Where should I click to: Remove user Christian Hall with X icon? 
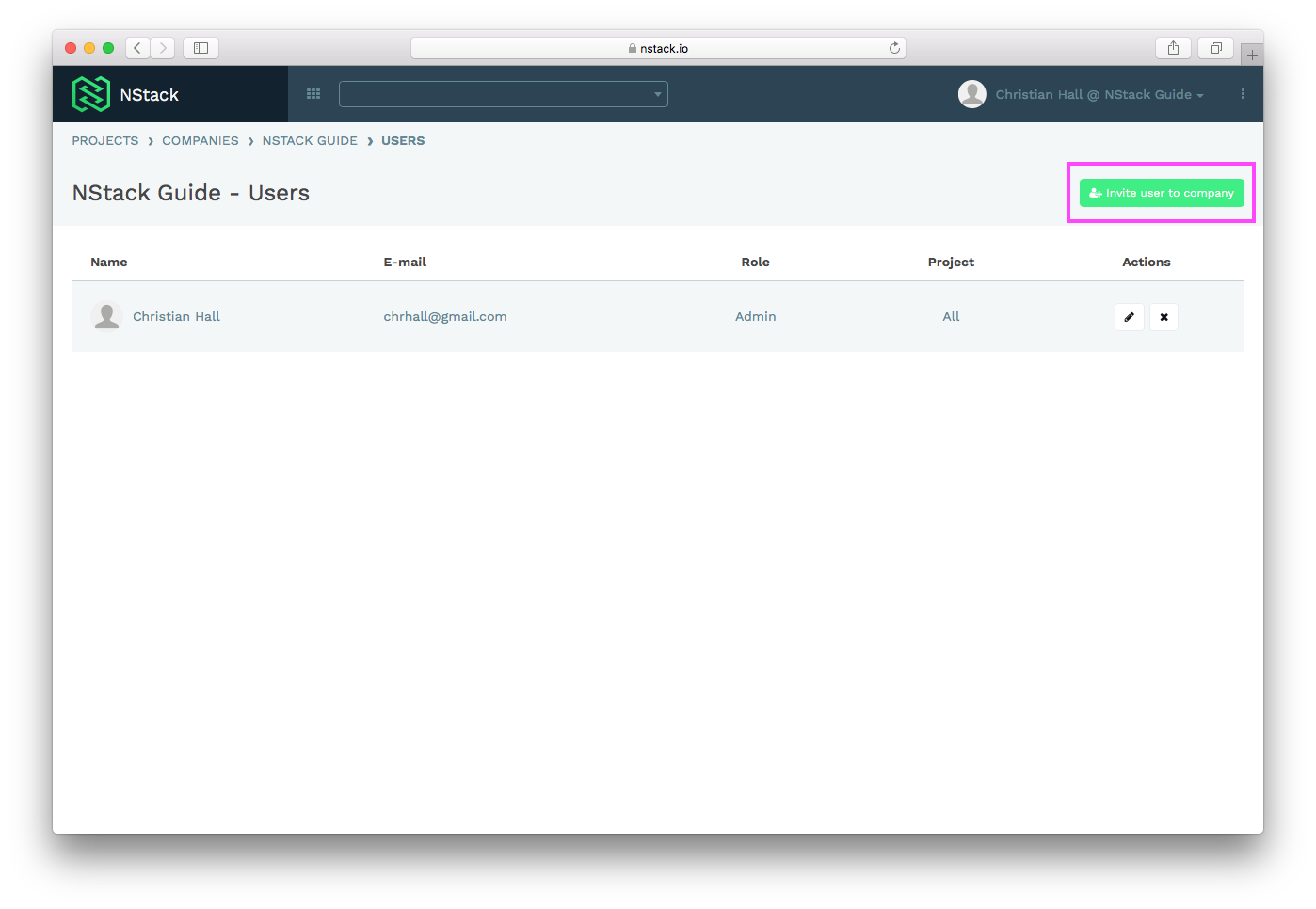tap(1164, 317)
